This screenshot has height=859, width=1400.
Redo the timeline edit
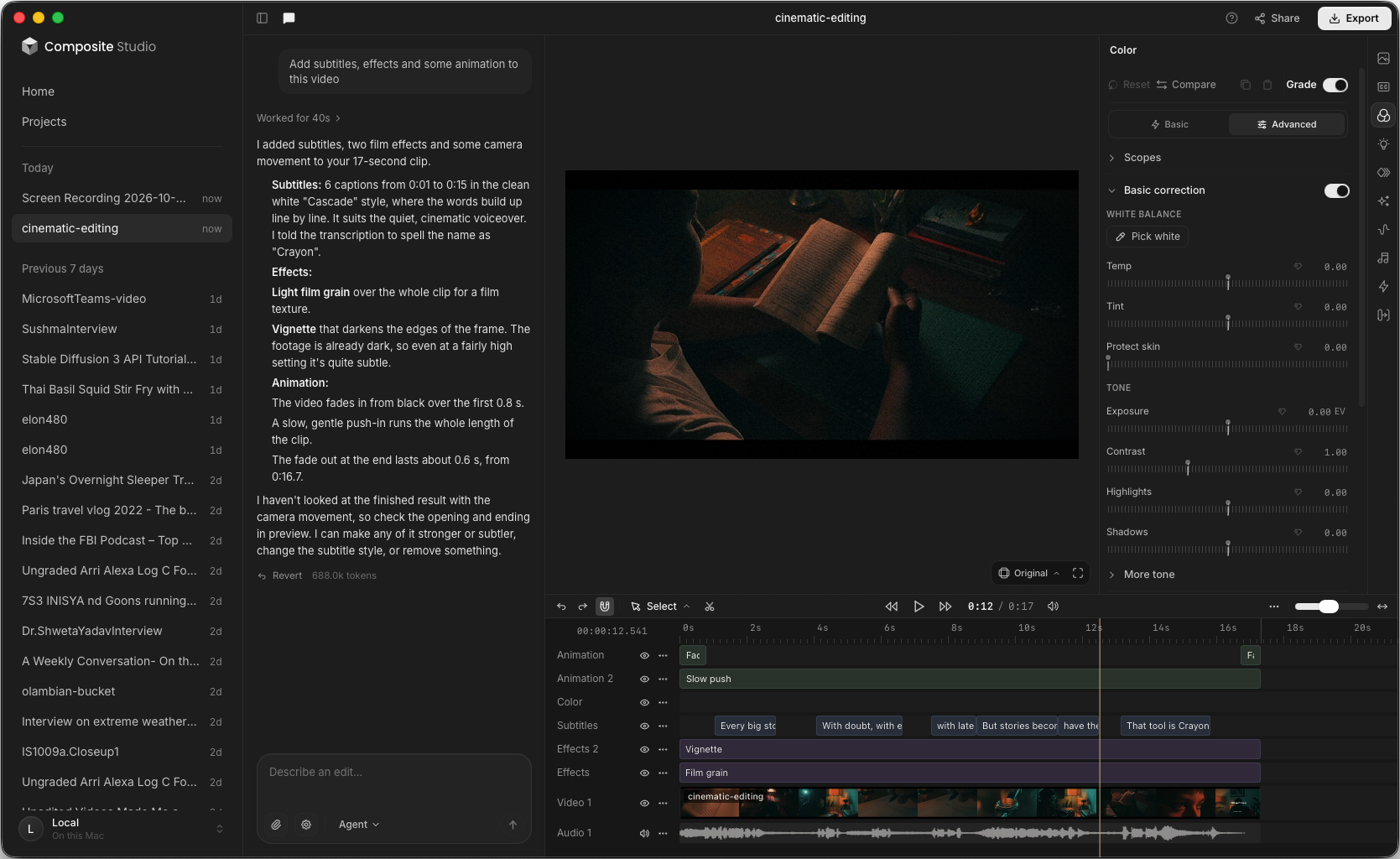pos(583,607)
